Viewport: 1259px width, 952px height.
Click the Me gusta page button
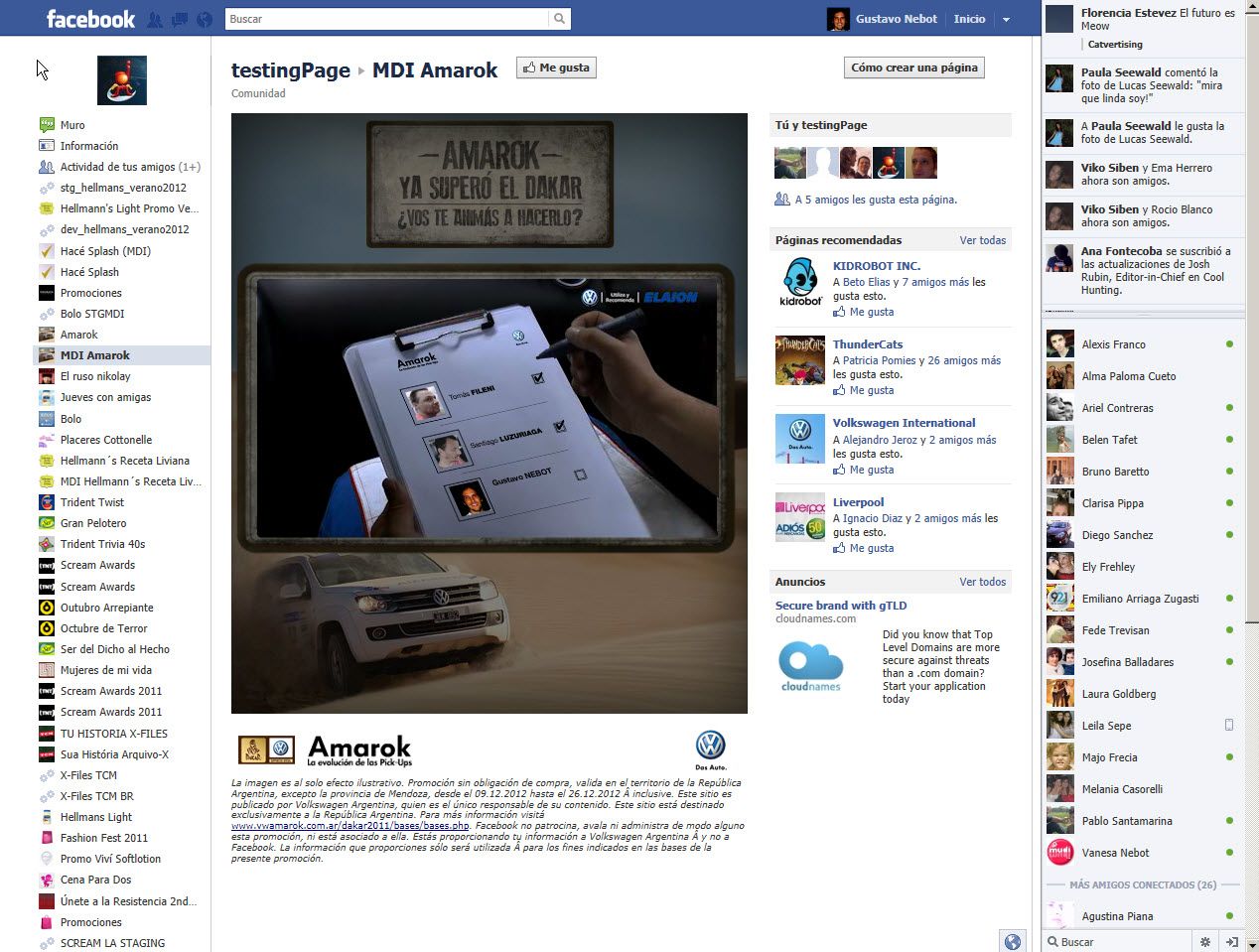(x=556, y=68)
